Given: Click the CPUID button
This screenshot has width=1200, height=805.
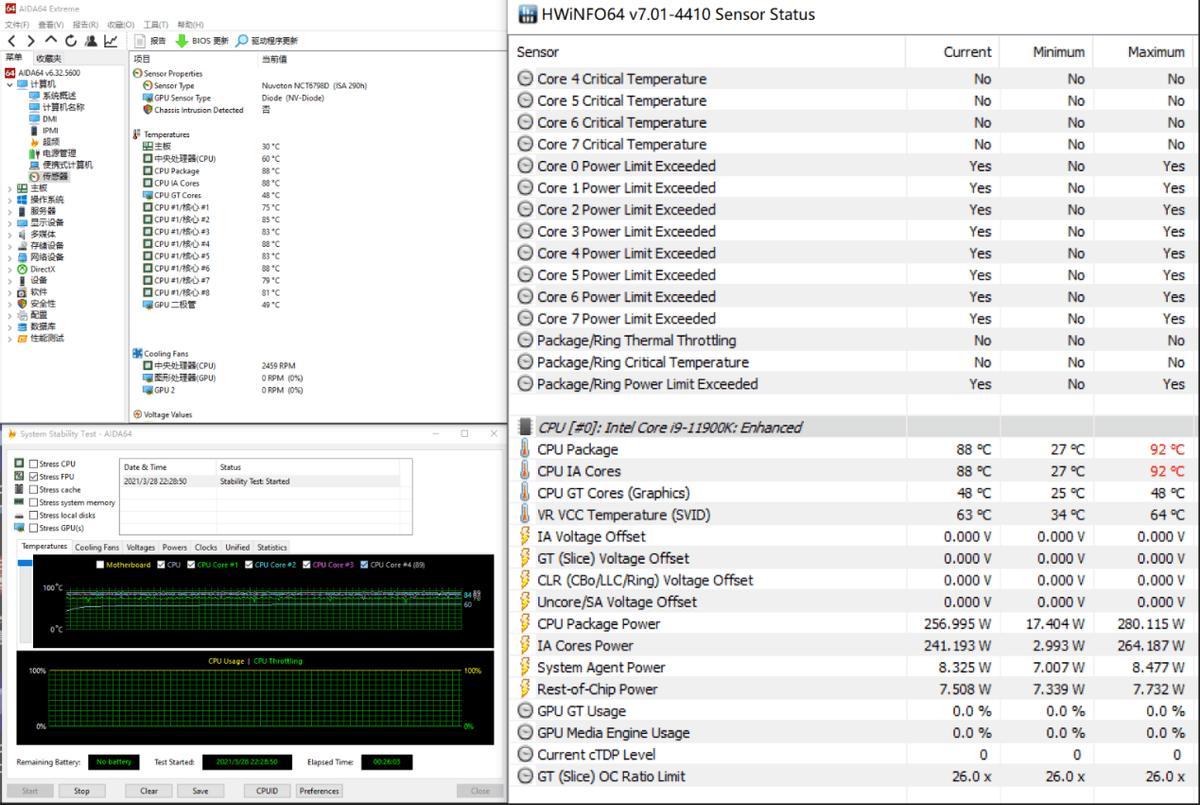Looking at the screenshot, I should pyautogui.click(x=267, y=791).
